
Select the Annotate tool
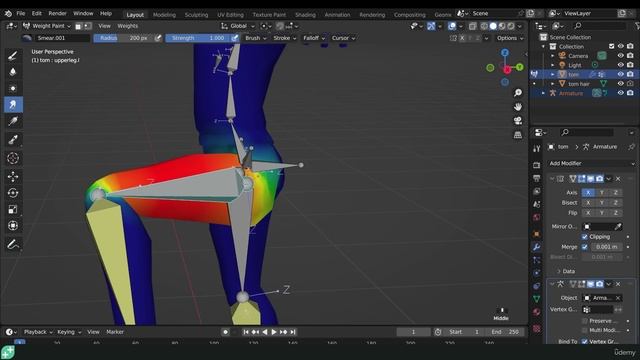13,244
